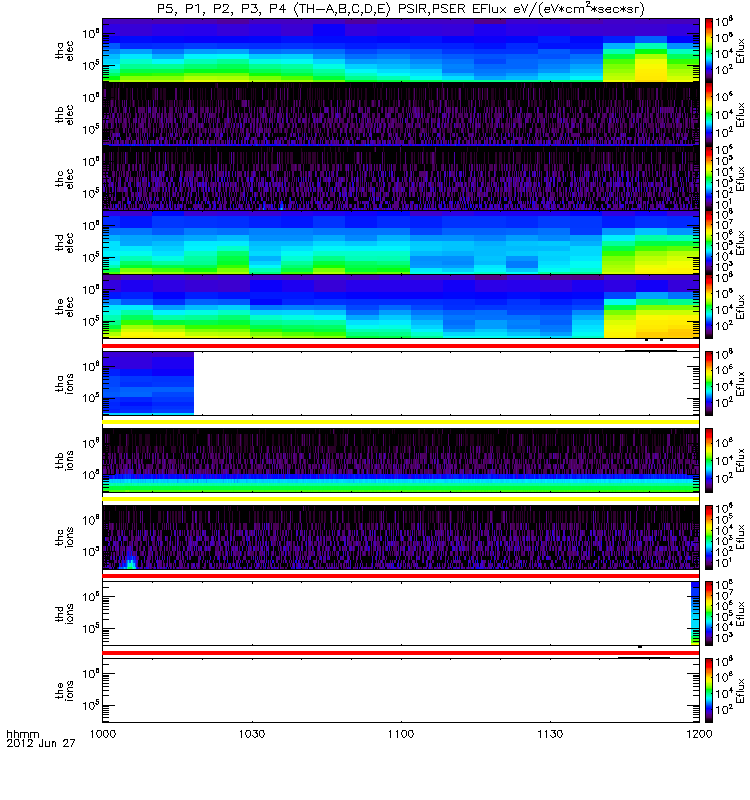Click the red status bar above the ions panel

(x=401, y=653)
